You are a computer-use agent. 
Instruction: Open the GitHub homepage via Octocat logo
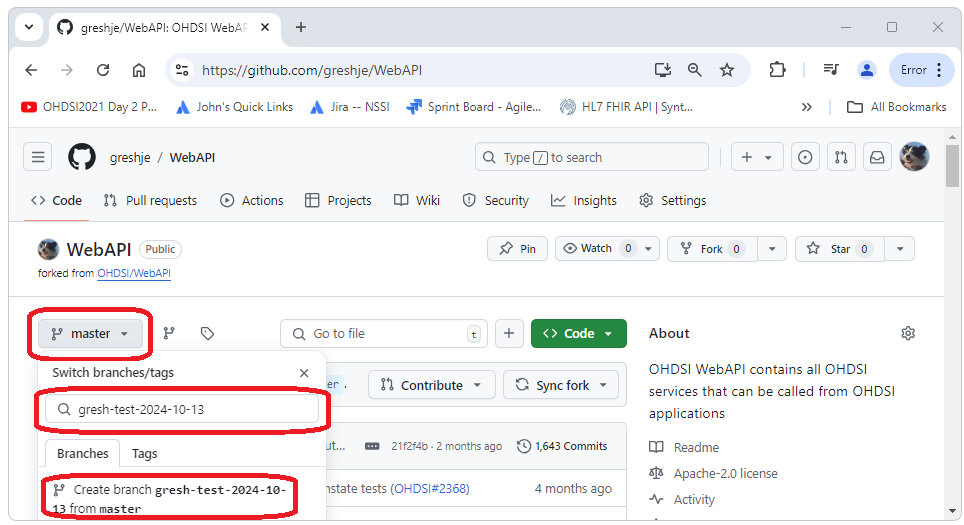tap(82, 157)
